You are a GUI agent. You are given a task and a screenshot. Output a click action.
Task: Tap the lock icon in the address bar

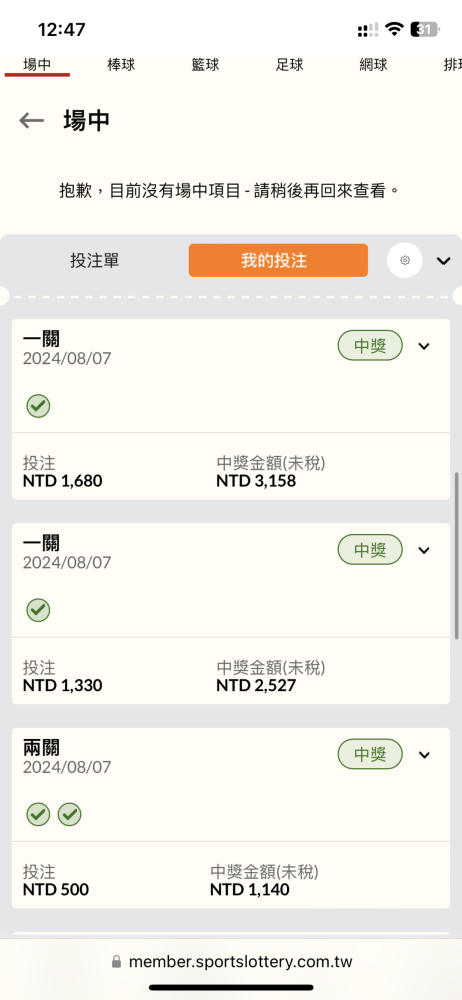(116, 961)
